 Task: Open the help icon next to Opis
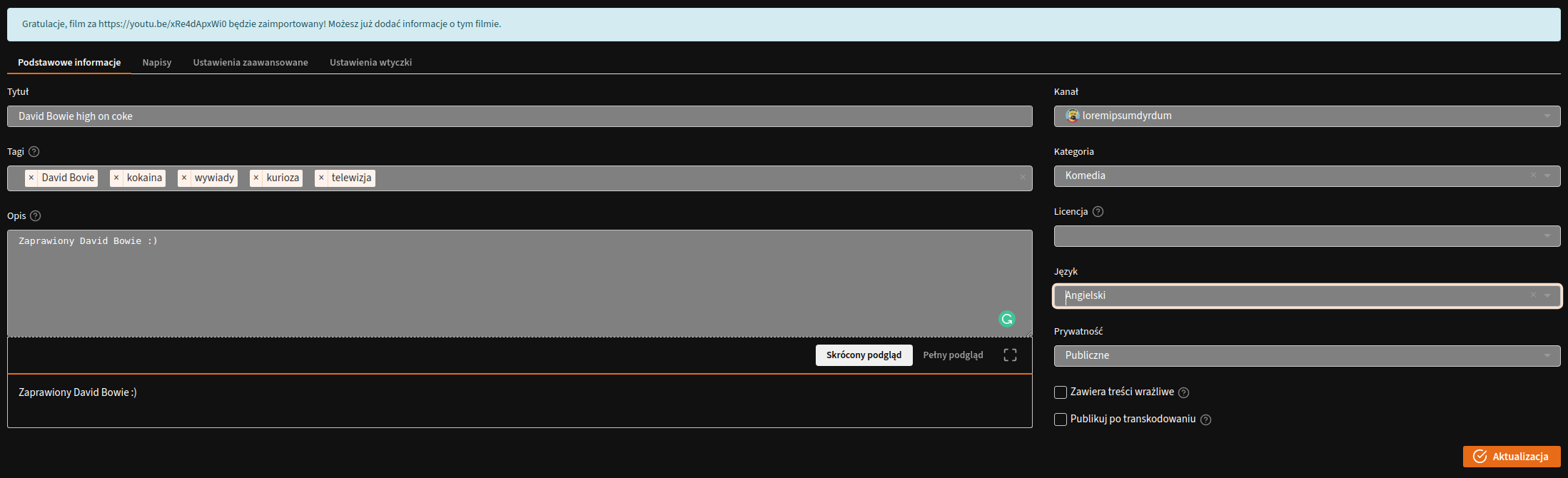[x=35, y=215]
